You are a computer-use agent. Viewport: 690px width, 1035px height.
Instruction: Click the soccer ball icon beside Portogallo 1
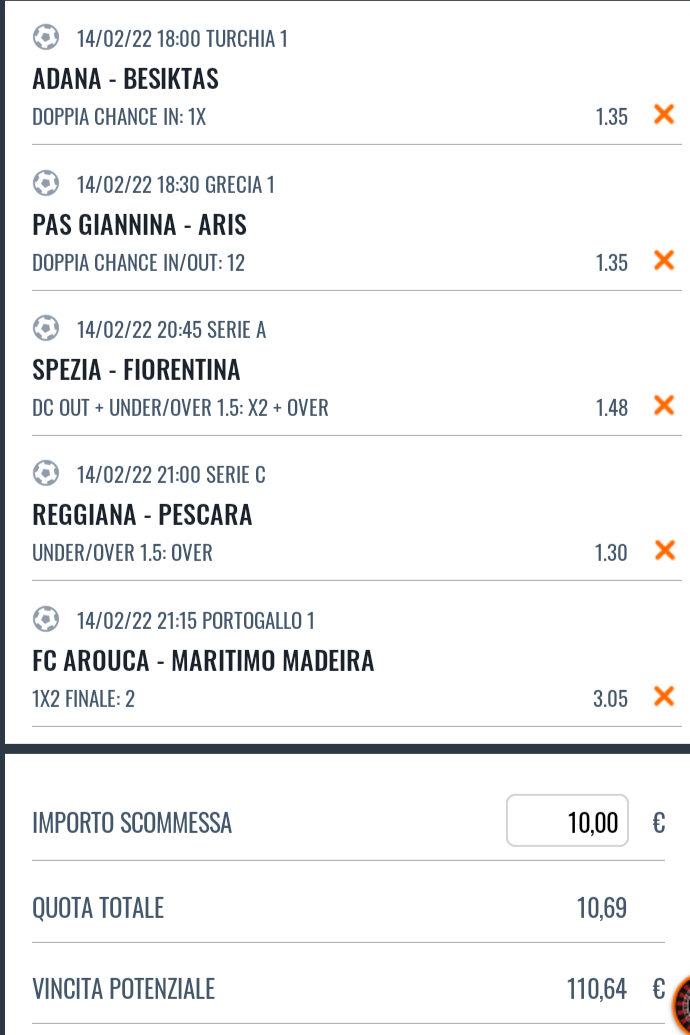[x=45, y=620]
